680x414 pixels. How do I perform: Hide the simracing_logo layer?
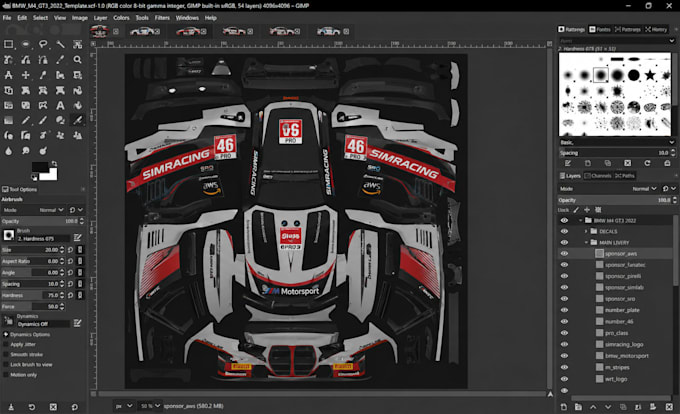pyautogui.click(x=564, y=344)
